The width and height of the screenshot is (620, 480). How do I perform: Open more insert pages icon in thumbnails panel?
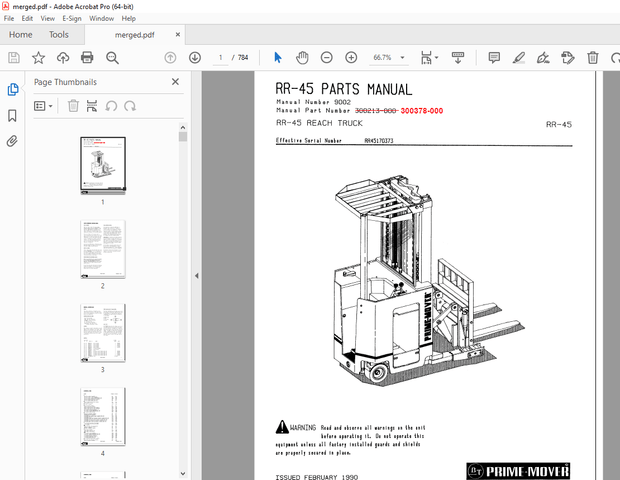92,106
